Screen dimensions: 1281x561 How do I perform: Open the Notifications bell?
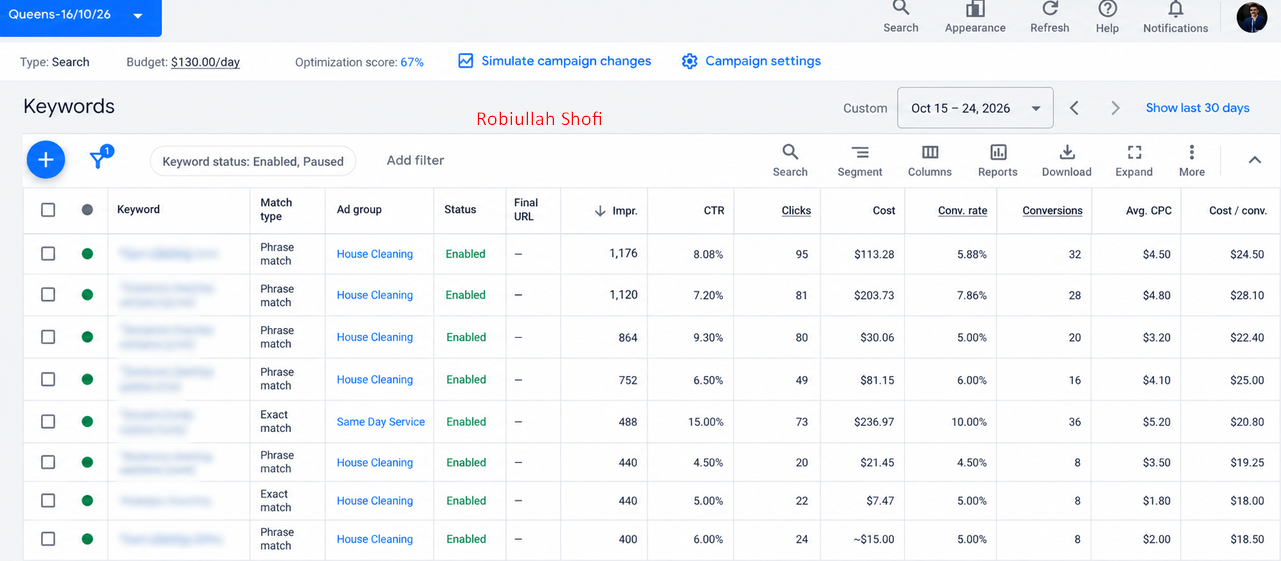click(1176, 9)
